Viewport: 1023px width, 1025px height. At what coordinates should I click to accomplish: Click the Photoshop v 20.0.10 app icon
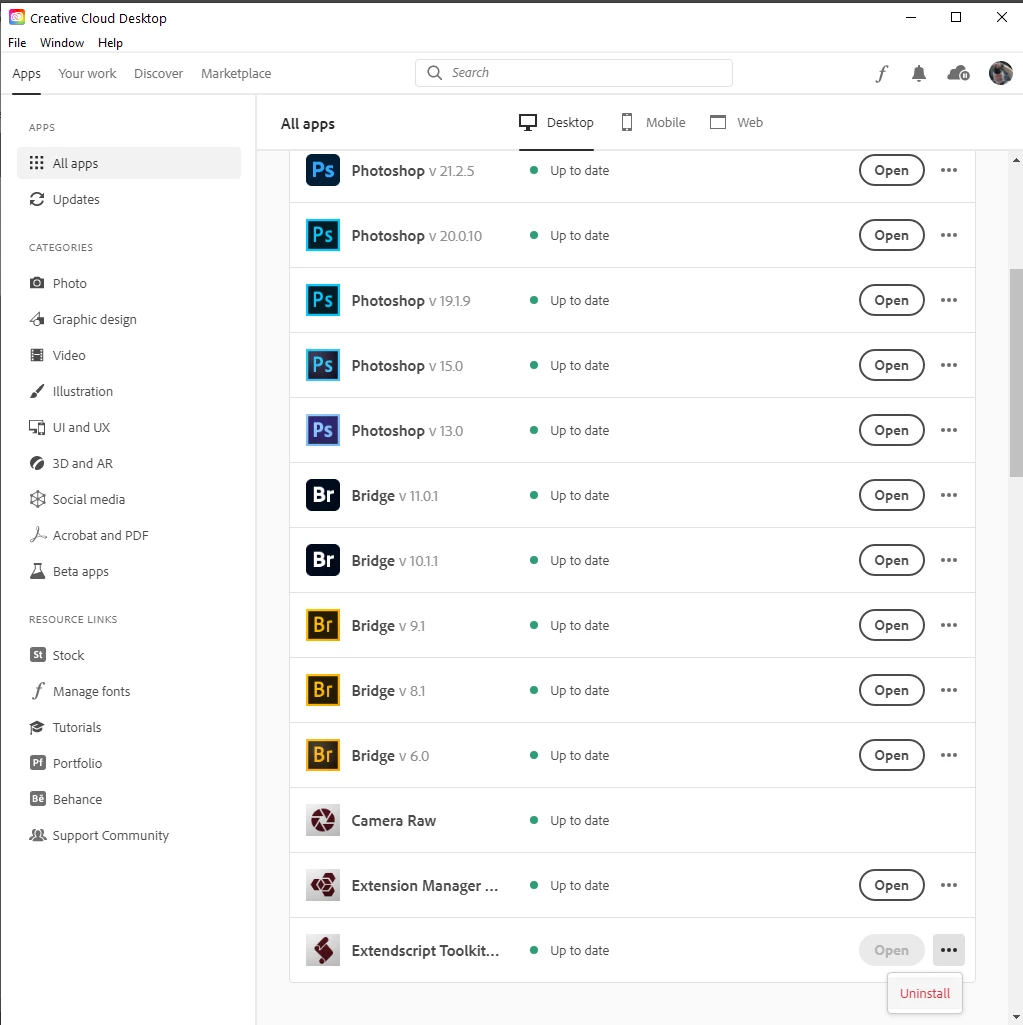click(323, 235)
